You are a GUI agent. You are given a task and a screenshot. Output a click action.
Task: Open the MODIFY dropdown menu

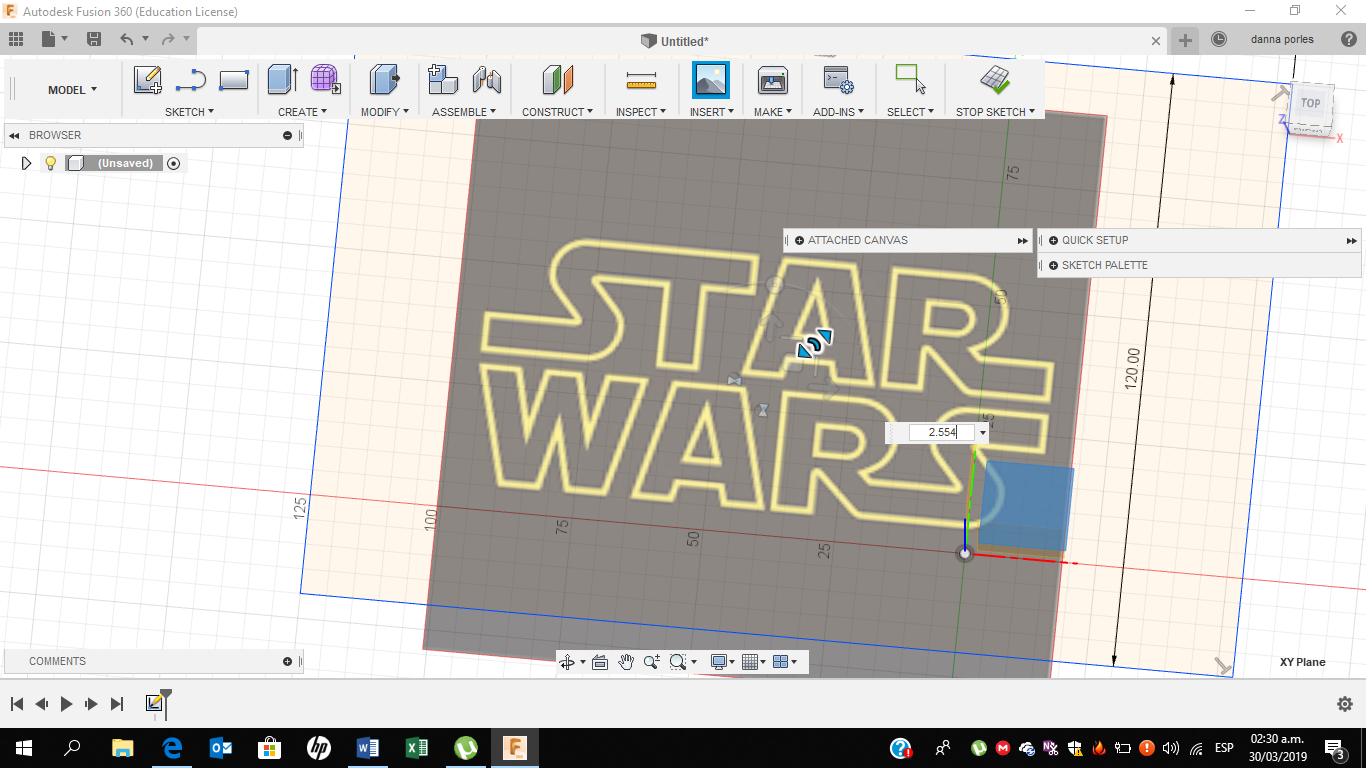pyautogui.click(x=385, y=112)
